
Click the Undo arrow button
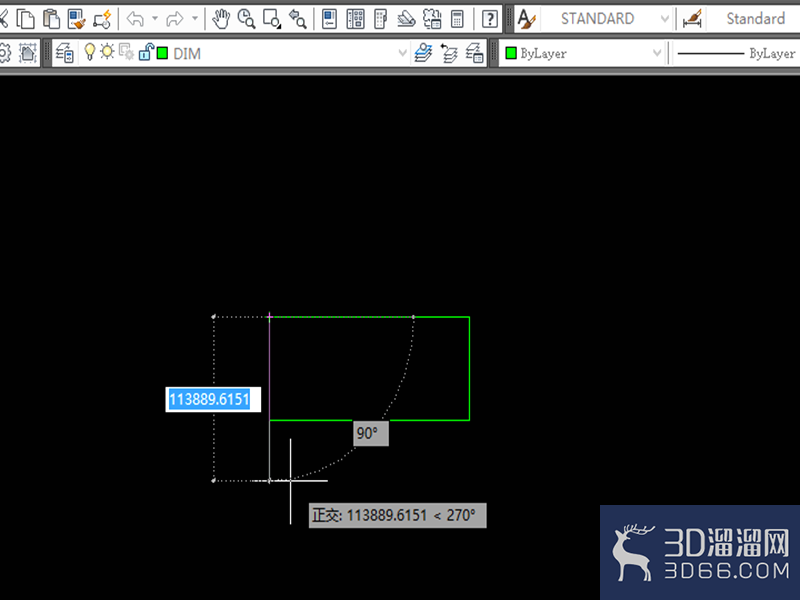(136, 19)
